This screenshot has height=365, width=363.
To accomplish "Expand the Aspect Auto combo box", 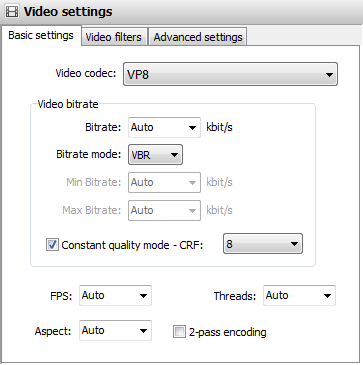I will [115, 331].
